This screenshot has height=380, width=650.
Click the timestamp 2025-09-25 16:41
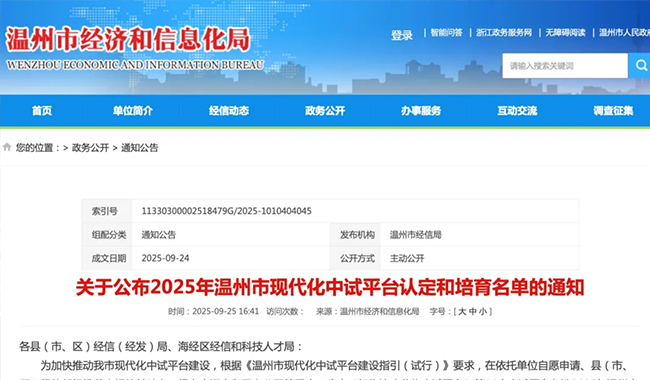coord(226,311)
